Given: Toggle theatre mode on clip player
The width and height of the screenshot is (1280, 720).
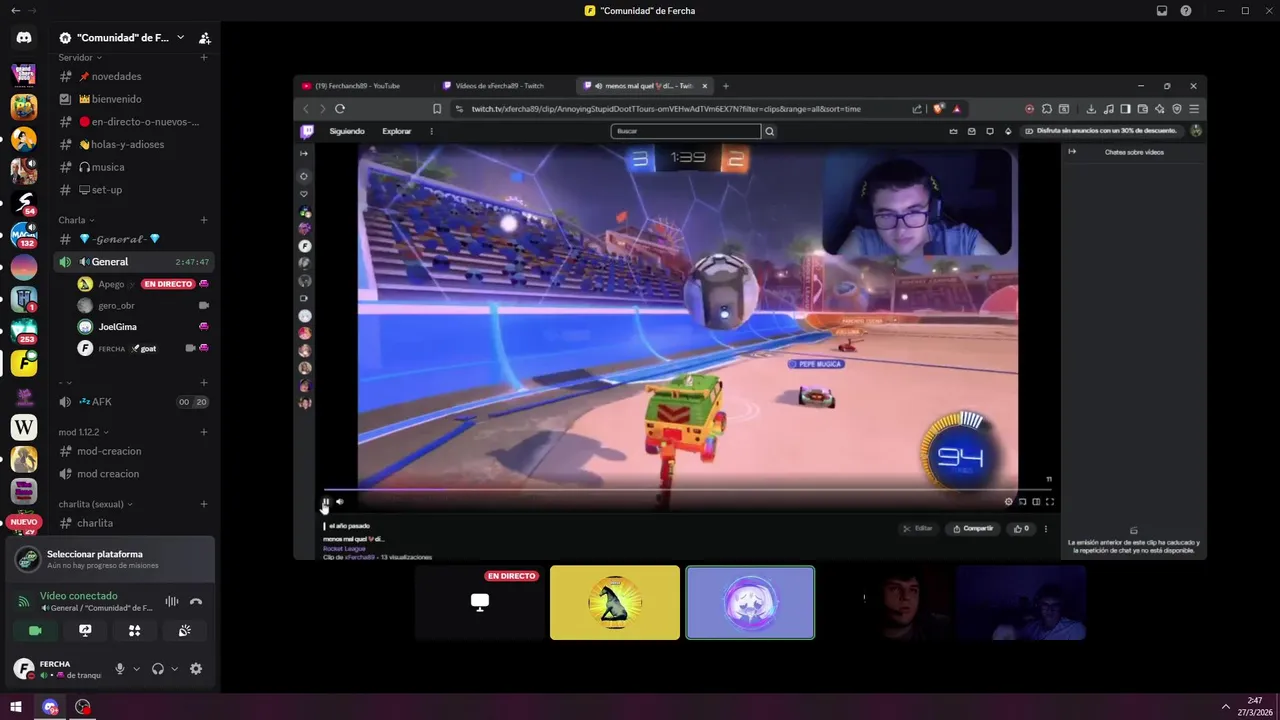Looking at the screenshot, I should tap(1036, 502).
